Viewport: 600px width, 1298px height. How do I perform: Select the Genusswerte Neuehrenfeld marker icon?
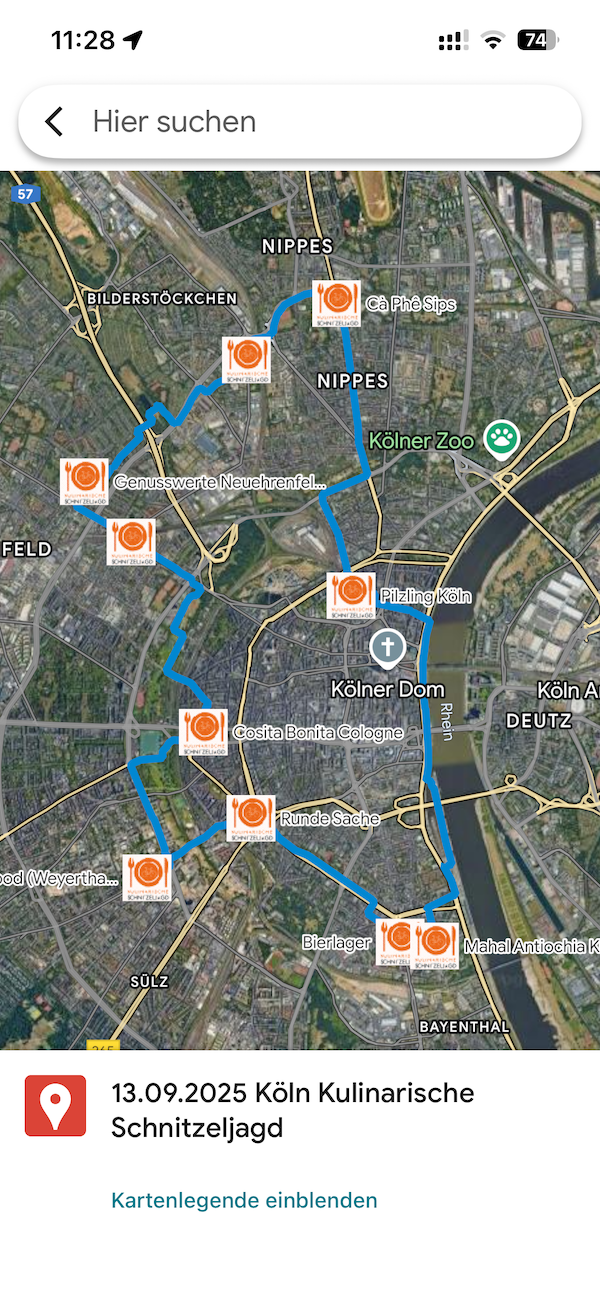pyautogui.click(x=84, y=481)
